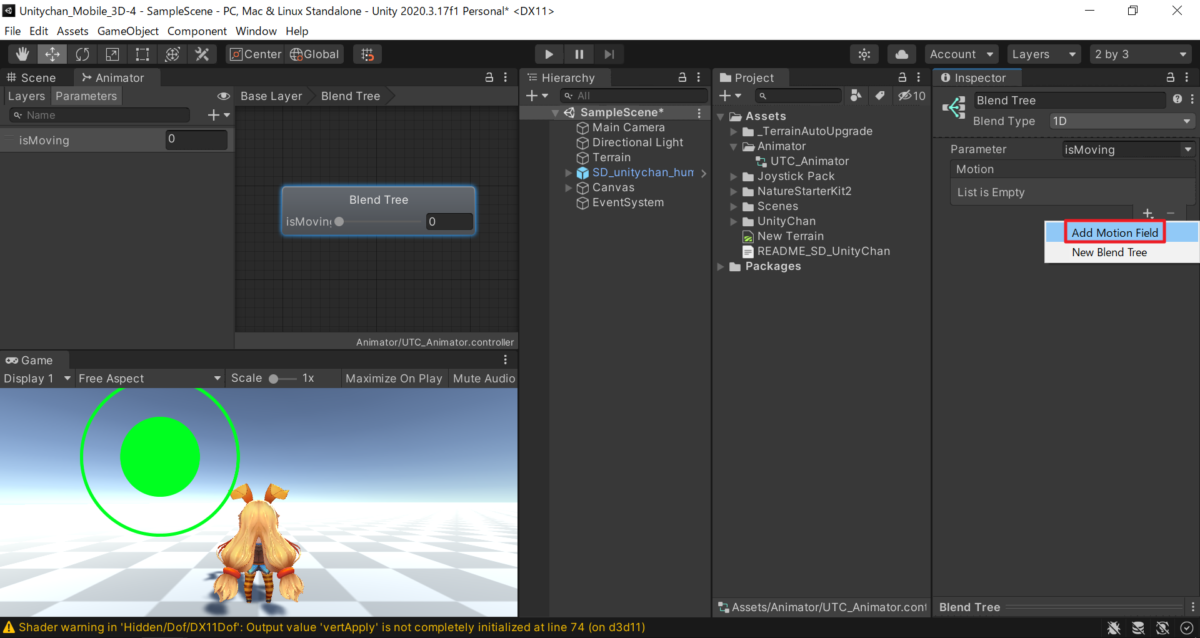1200x638 pixels.
Task: Toggle the Inspector panel lock
Action: pyautogui.click(x=1171, y=77)
